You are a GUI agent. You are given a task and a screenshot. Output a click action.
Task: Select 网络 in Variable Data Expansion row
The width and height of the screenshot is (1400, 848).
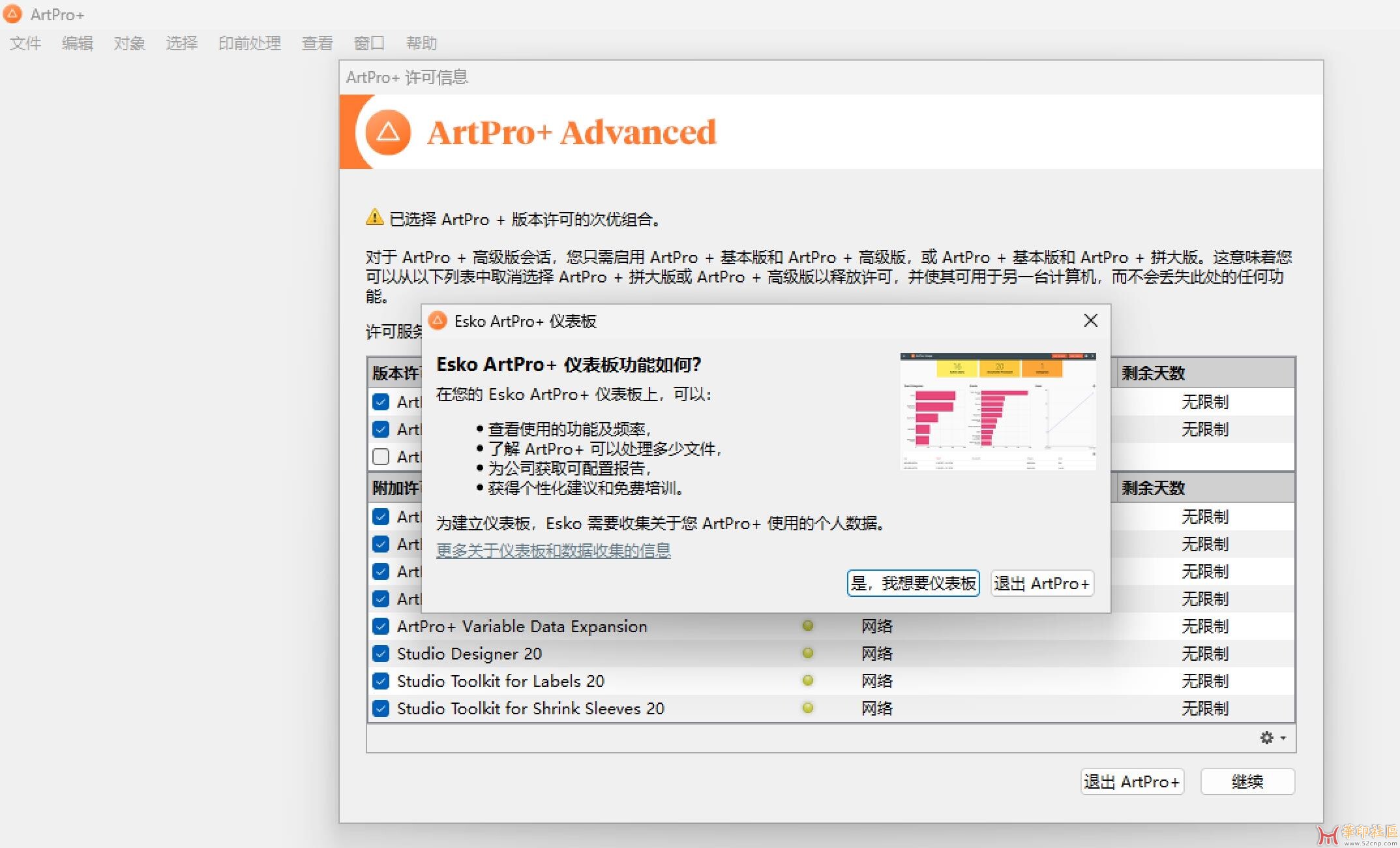point(877,626)
